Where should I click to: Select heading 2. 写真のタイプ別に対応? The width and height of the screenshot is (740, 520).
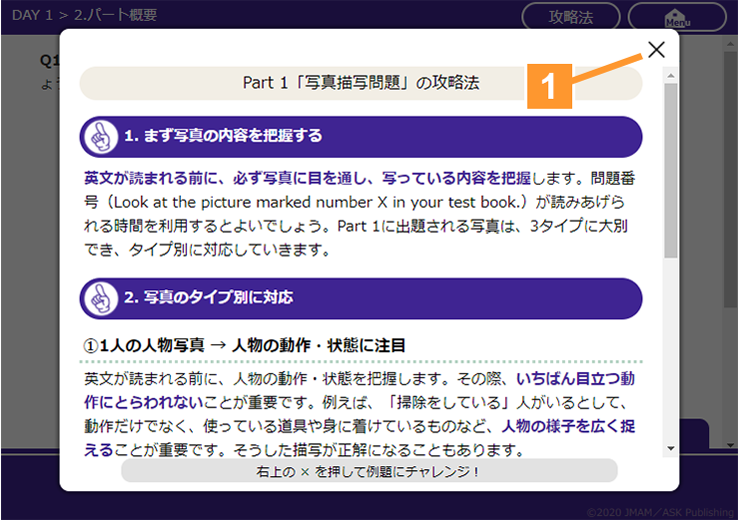[209, 298]
